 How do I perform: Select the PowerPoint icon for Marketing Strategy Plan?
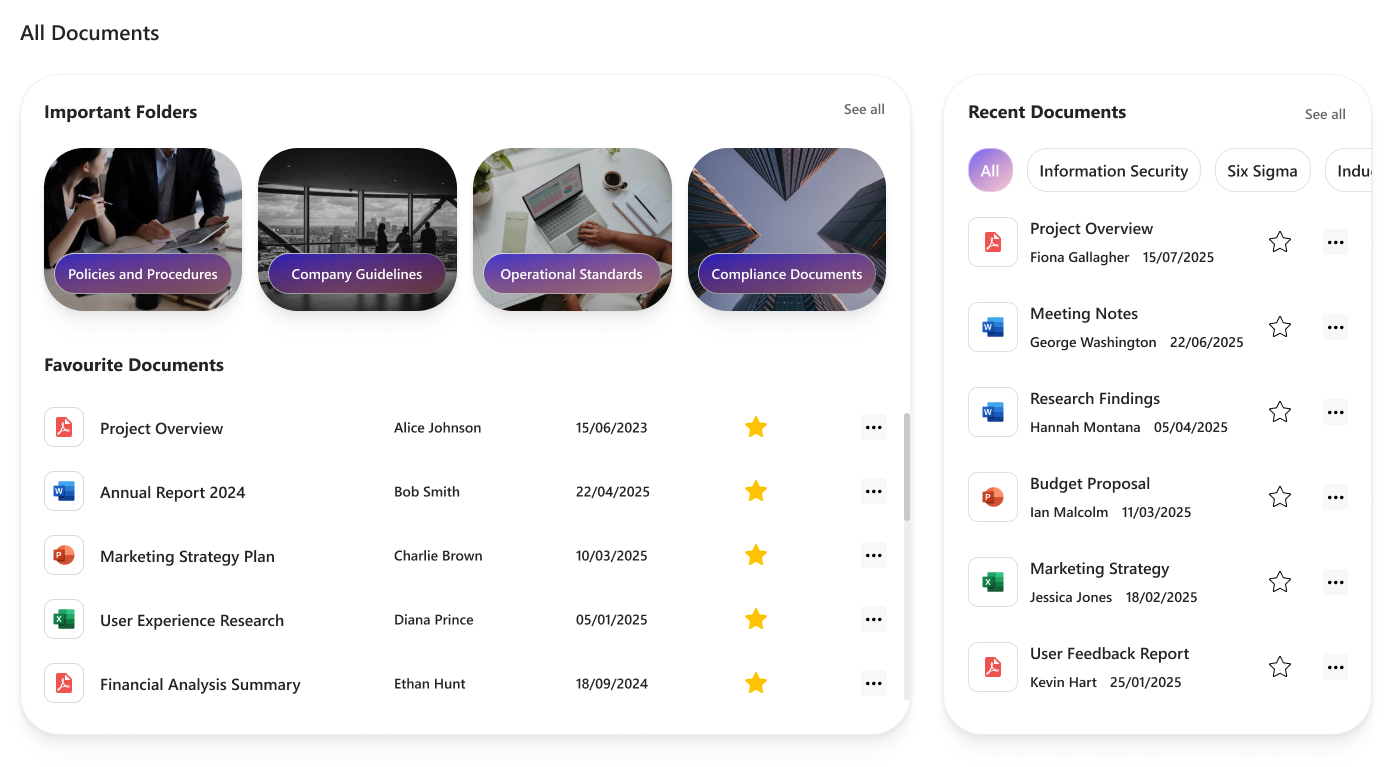point(63,555)
